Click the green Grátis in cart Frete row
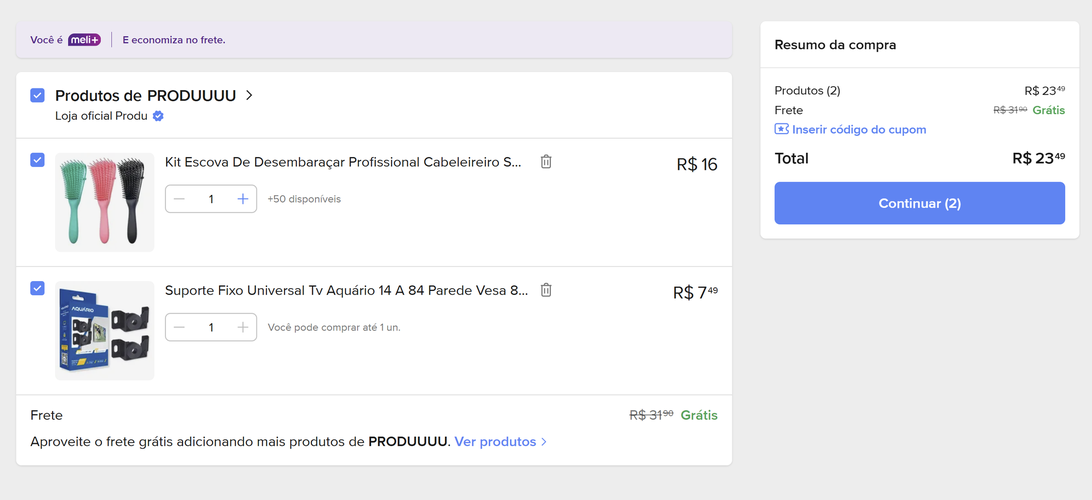This screenshot has height=500, width=1092. tap(699, 415)
